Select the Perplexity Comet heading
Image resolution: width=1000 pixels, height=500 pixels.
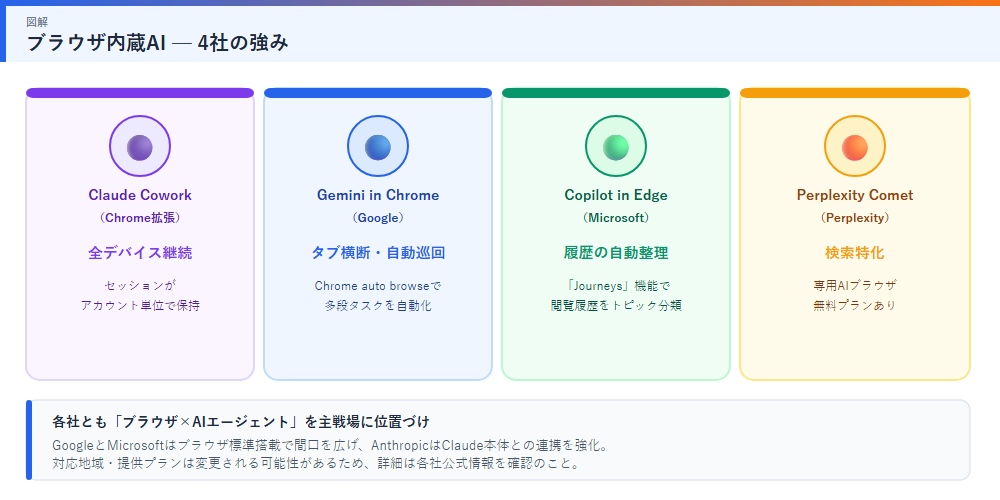click(855, 195)
